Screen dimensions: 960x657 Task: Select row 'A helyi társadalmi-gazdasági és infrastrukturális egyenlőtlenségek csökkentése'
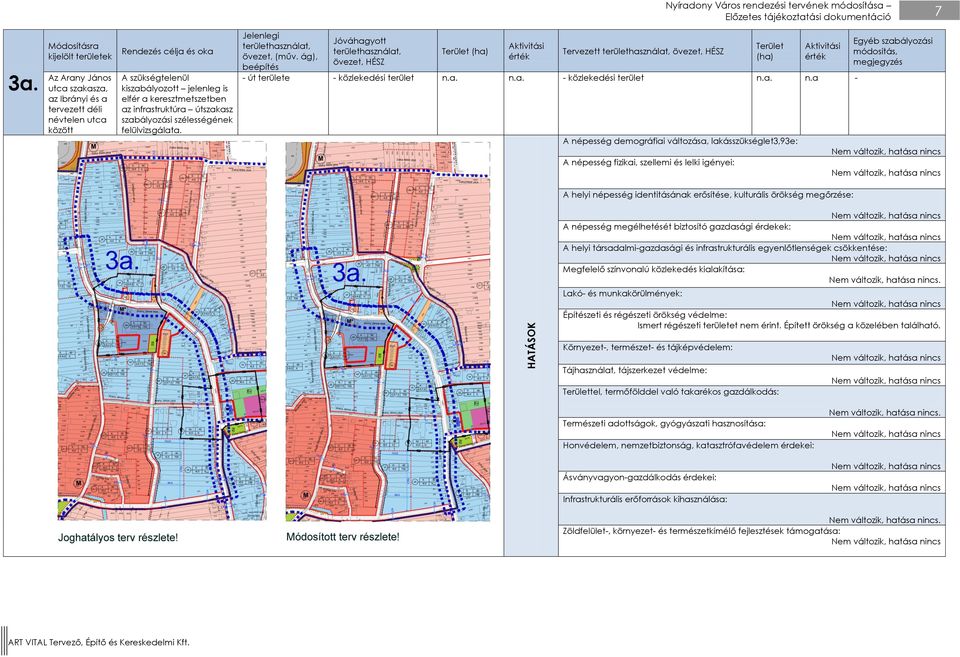752,252
